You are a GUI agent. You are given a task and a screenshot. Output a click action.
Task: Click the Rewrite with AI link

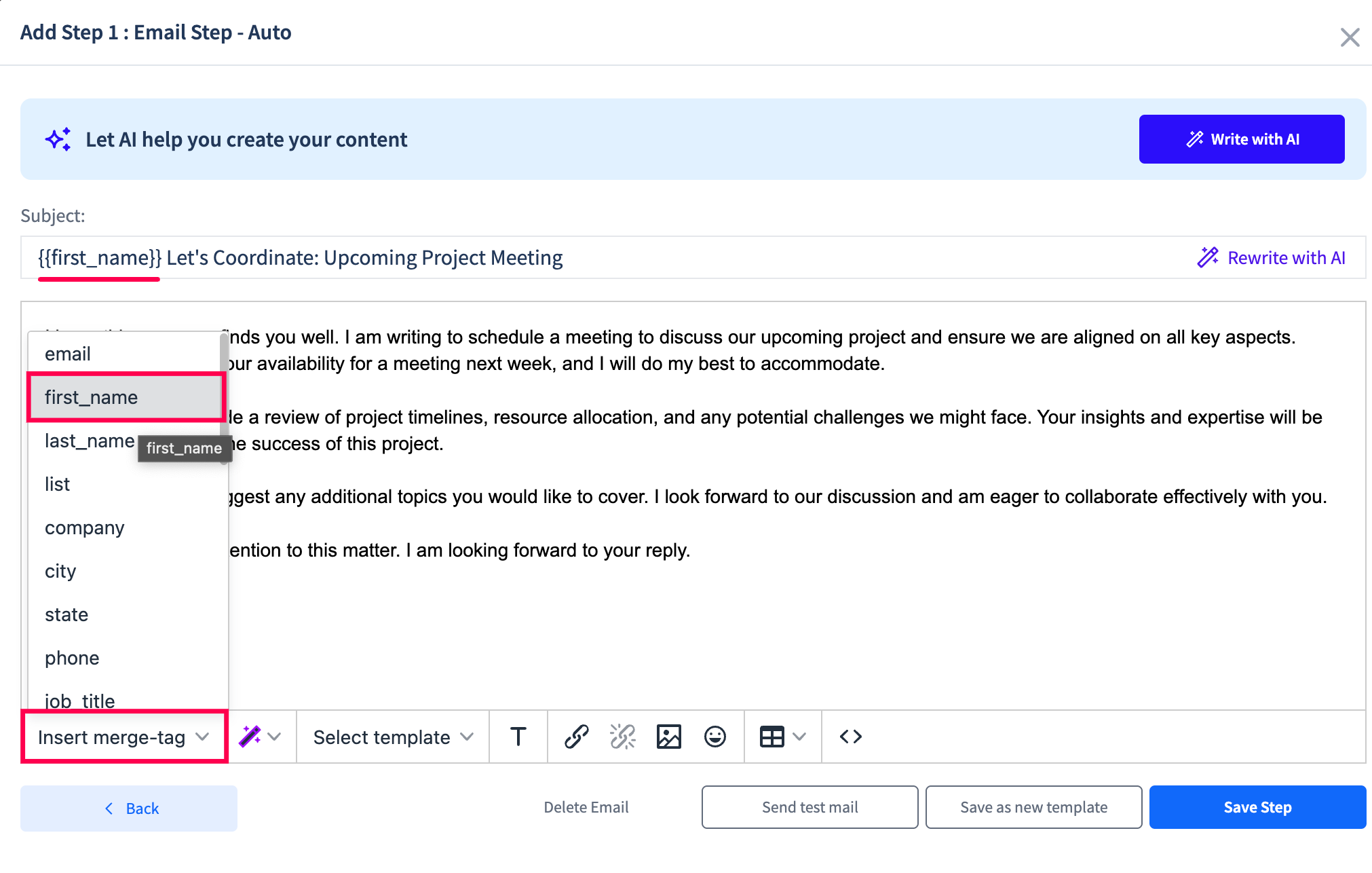point(1272,258)
